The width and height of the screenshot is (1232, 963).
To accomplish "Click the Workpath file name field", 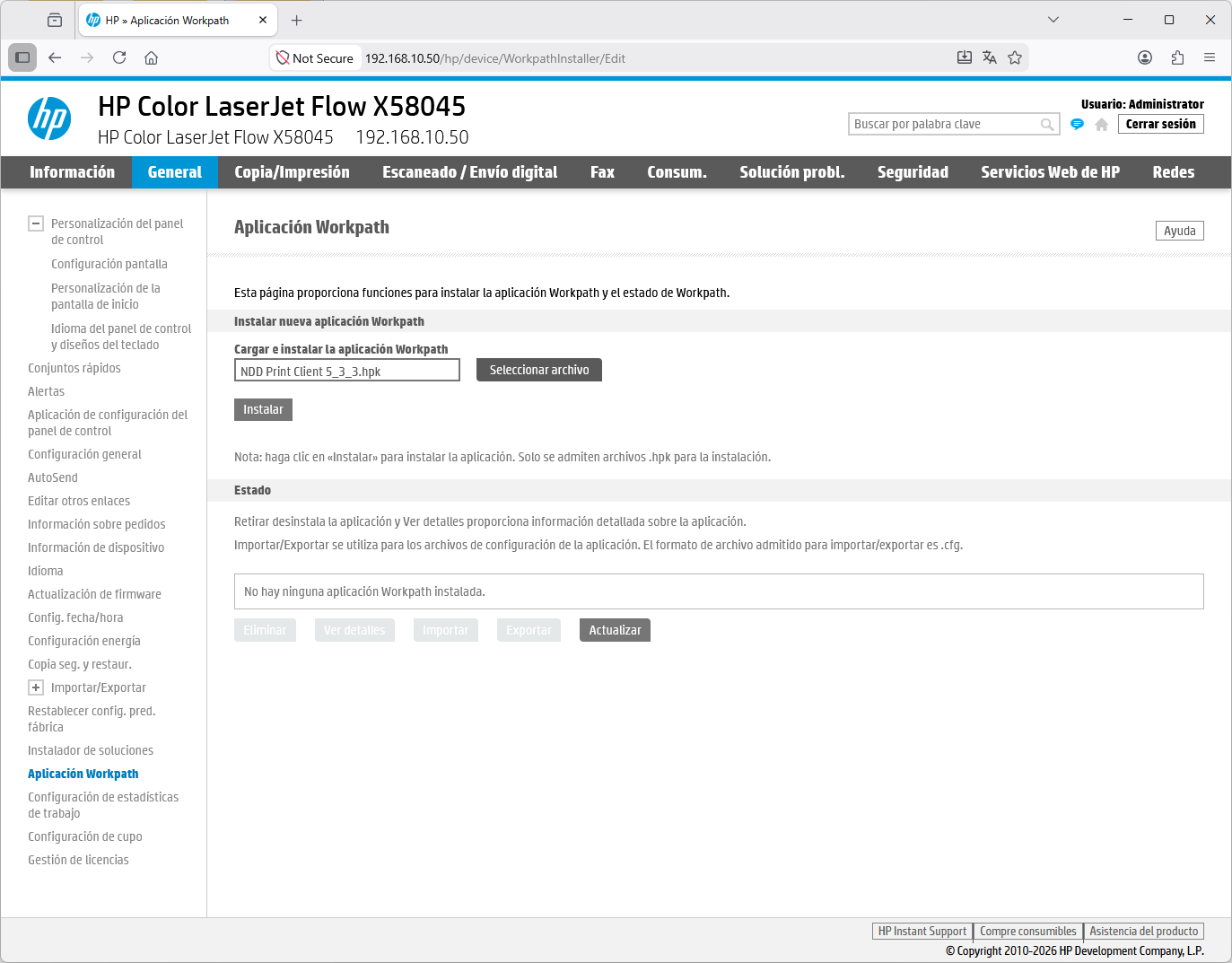I will [347, 371].
